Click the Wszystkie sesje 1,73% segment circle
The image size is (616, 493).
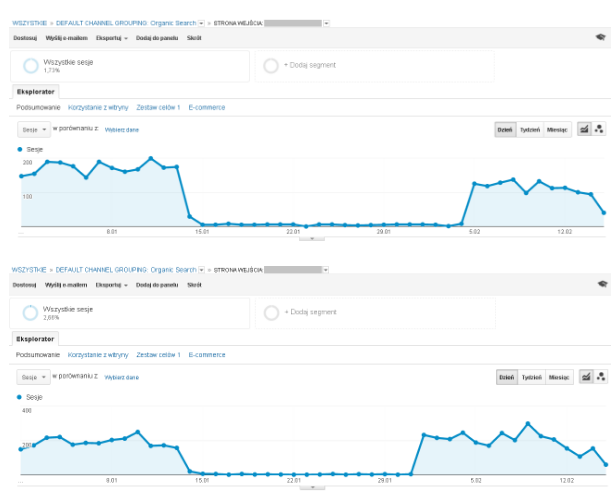click(31, 66)
